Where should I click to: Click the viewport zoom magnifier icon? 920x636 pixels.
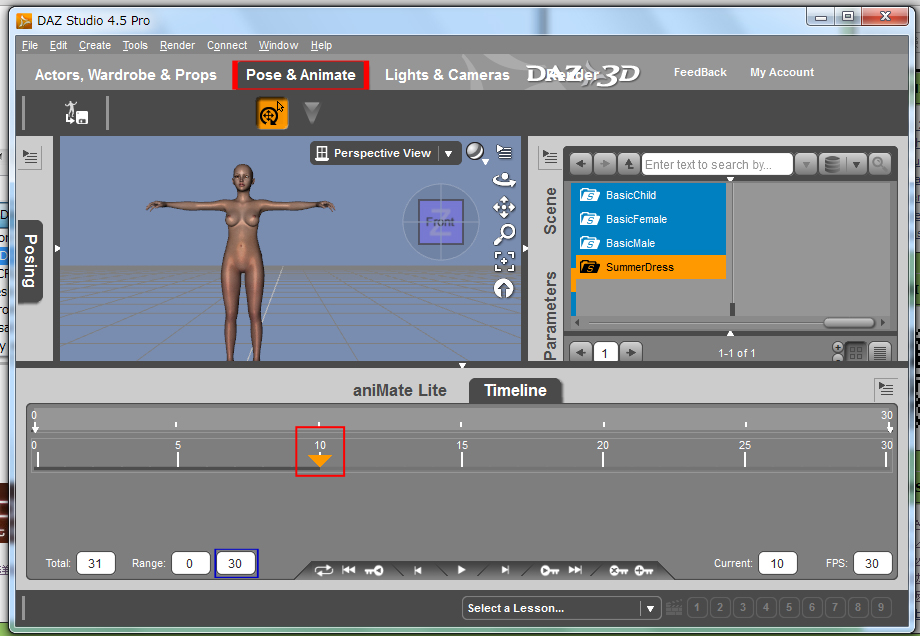pos(504,234)
